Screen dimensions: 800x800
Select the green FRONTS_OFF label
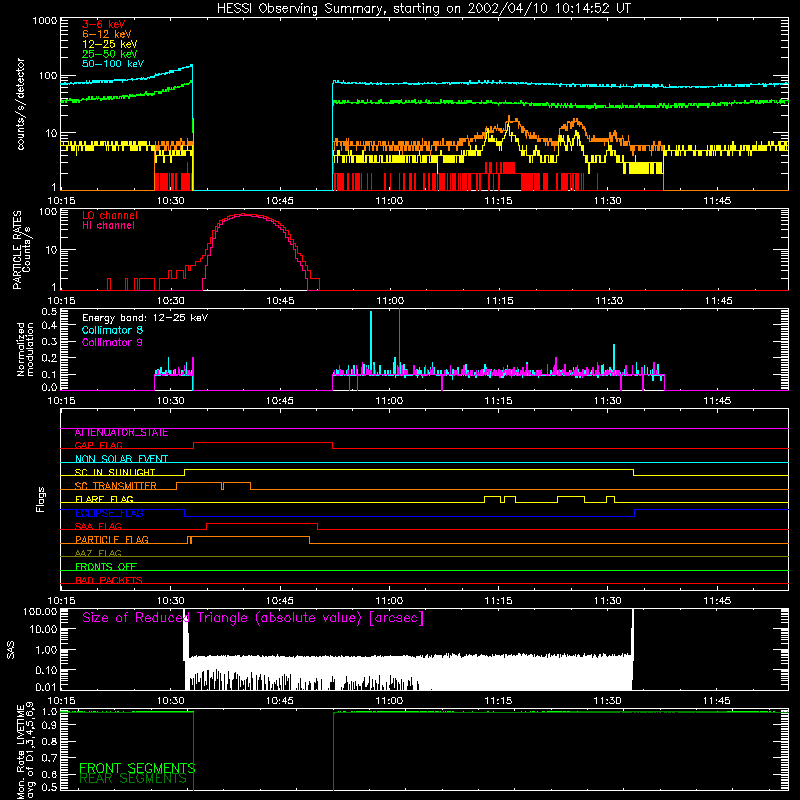tap(106, 567)
